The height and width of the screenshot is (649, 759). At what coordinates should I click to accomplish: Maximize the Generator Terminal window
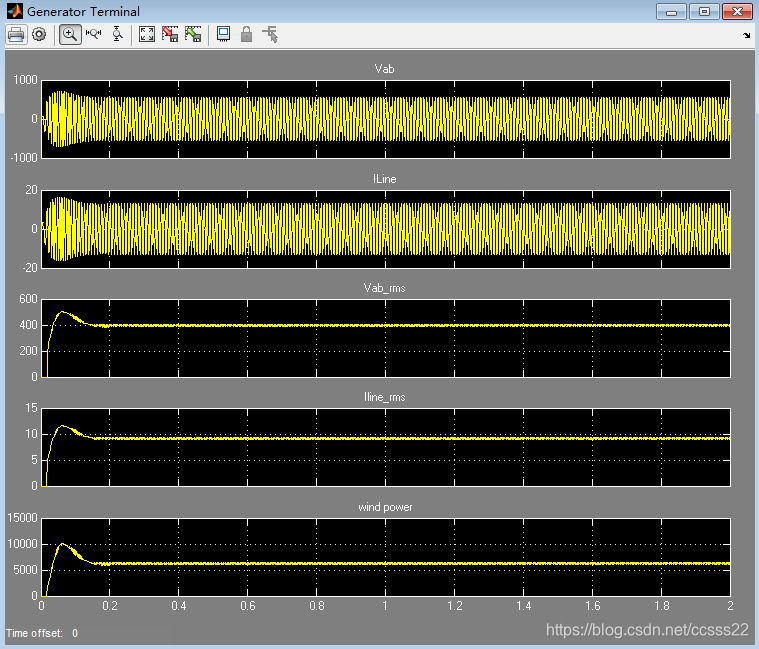[704, 12]
